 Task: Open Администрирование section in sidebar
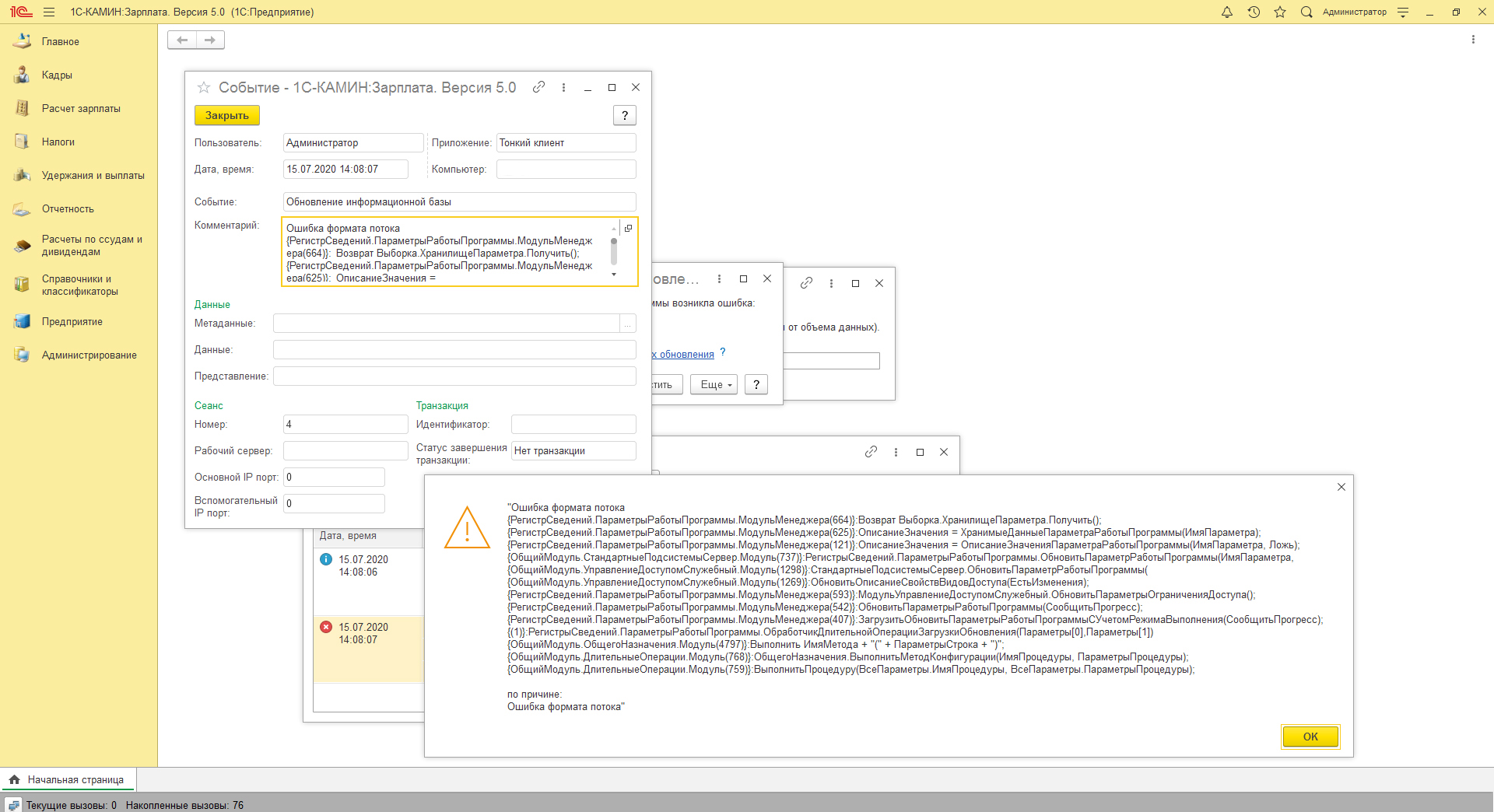[79, 355]
